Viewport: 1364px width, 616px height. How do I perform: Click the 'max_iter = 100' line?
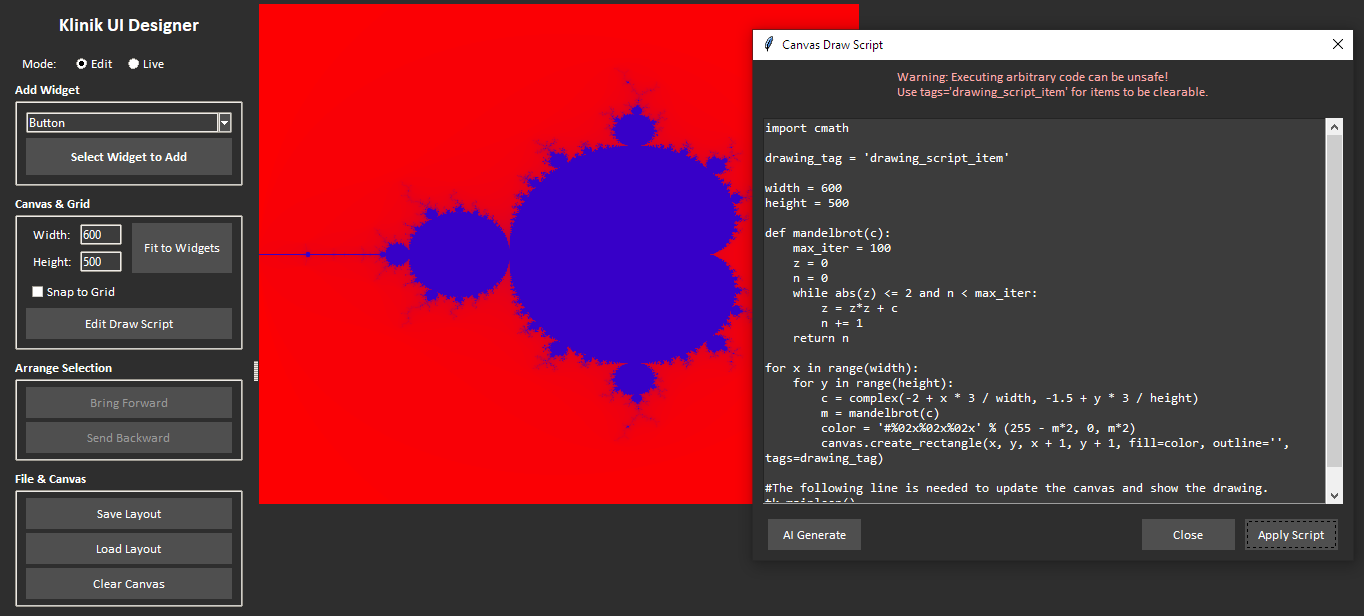click(x=842, y=248)
